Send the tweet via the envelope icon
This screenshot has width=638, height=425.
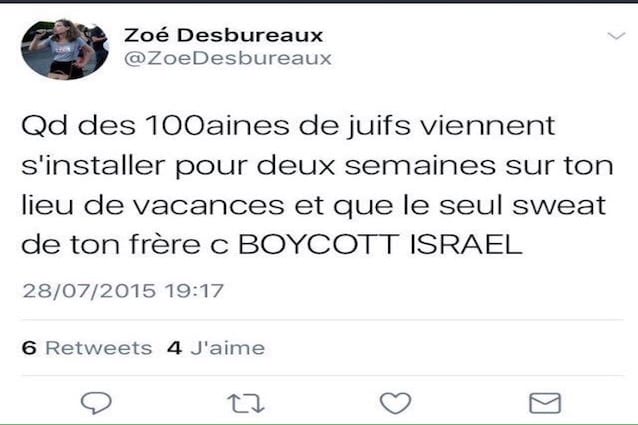tap(545, 403)
